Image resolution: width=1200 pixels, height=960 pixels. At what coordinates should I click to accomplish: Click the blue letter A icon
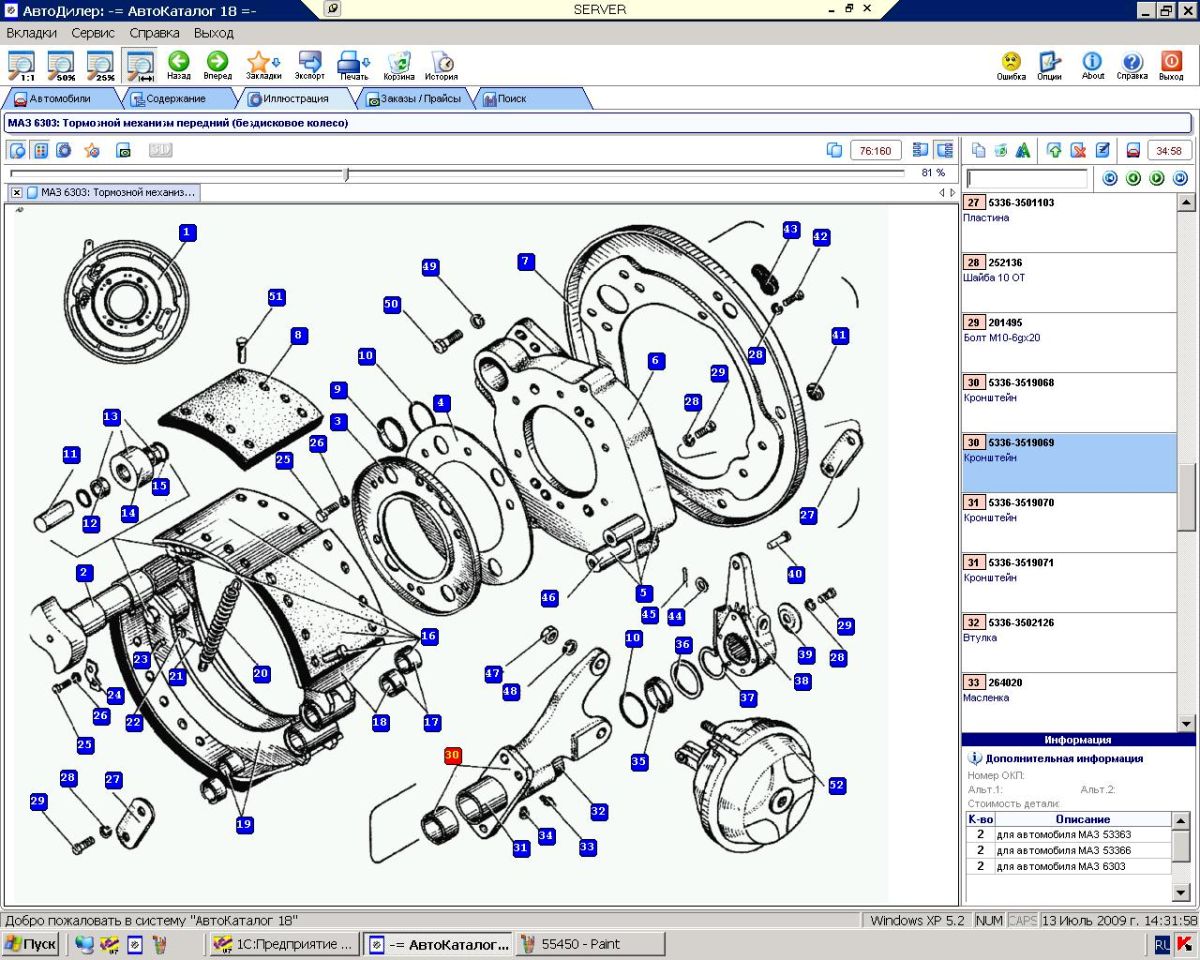[1023, 150]
